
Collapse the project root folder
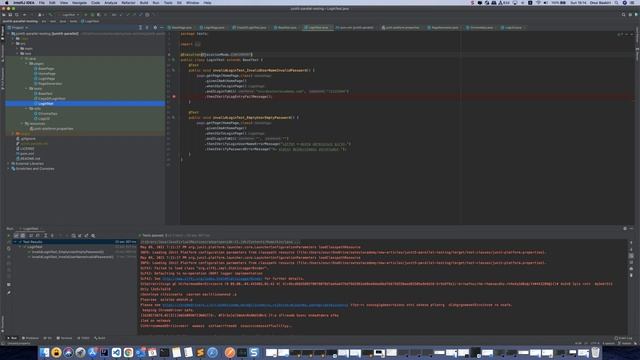pyautogui.click(x=9, y=33)
